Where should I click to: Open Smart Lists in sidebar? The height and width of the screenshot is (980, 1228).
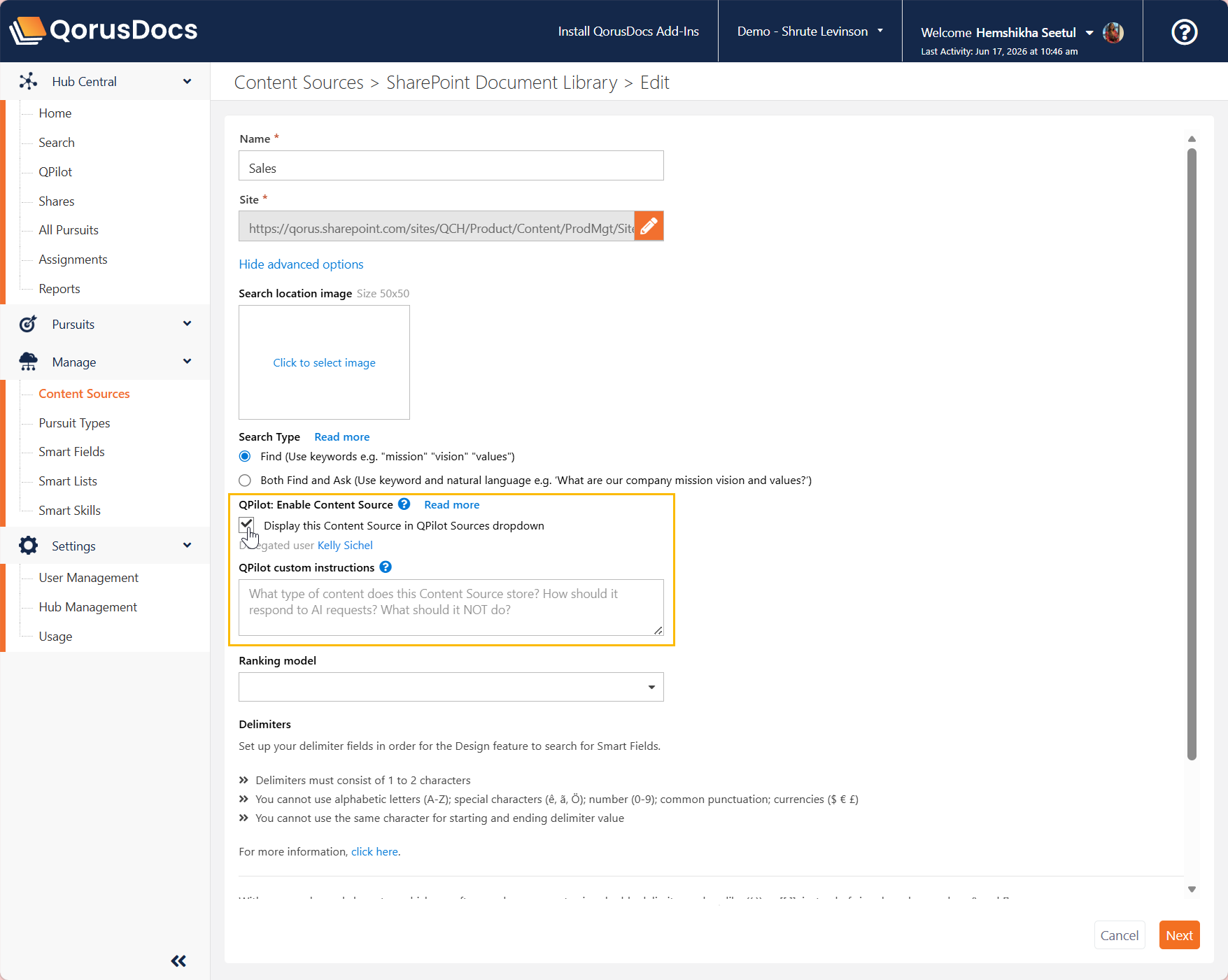tap(68, 481)
